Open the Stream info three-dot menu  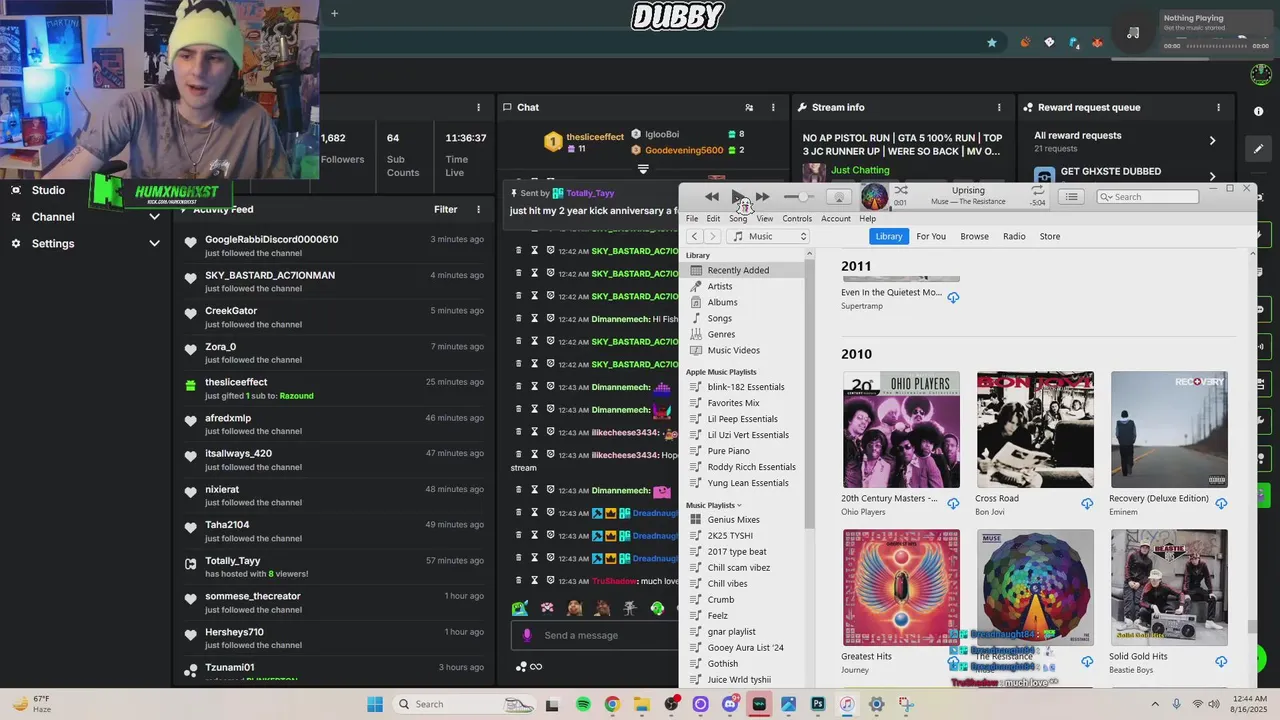999,107
